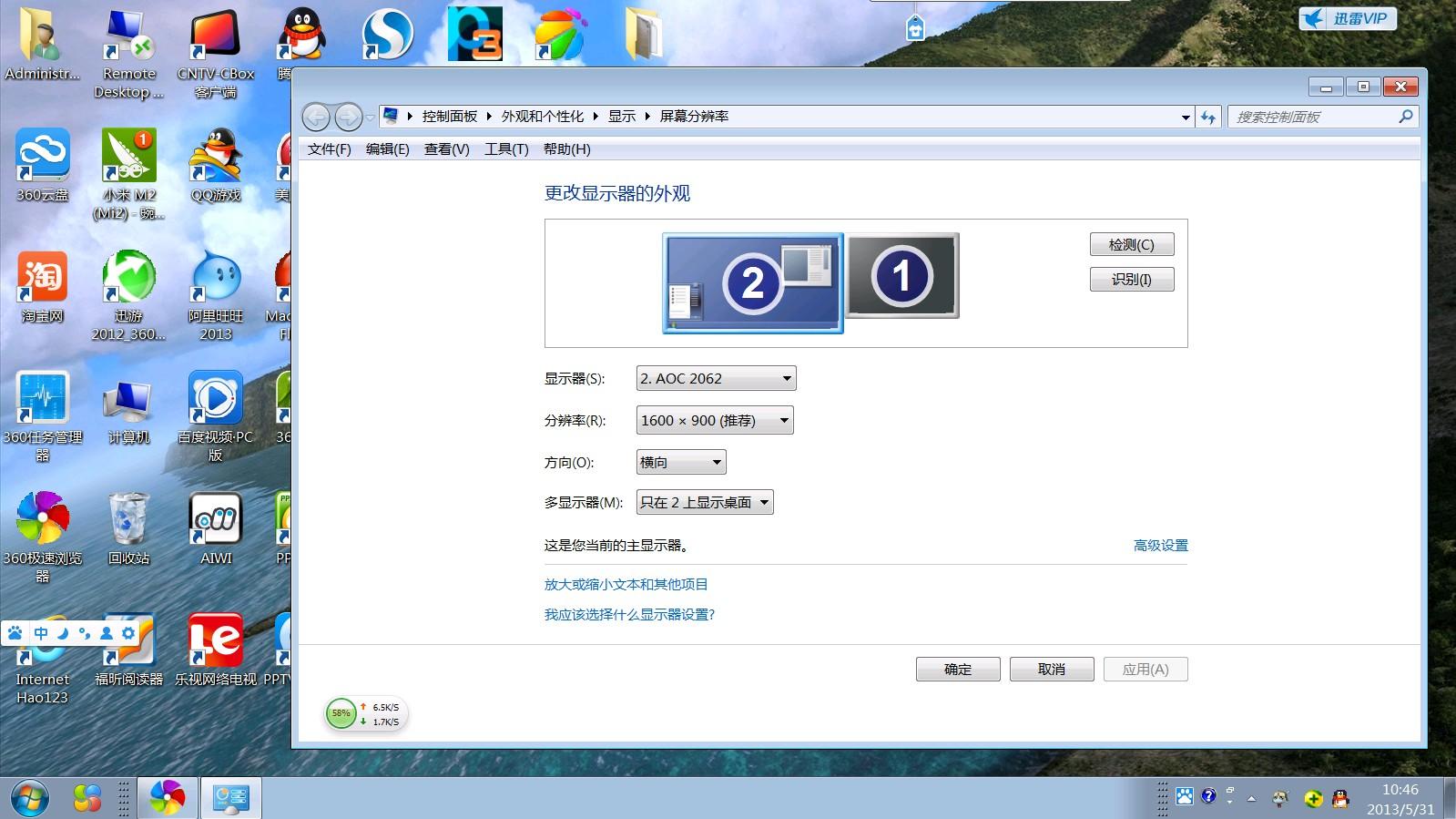This screenshot has width=1456, height=819.
Task: Click the 检测(C) detect button
Action: tap(1131, 244)
